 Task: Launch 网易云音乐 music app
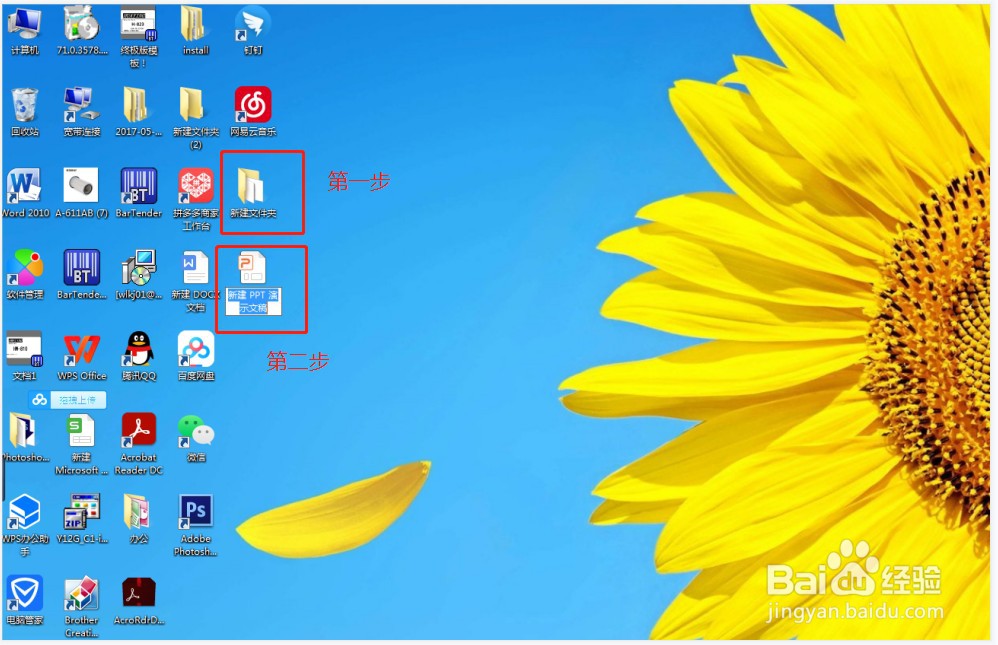pos(253,111)
